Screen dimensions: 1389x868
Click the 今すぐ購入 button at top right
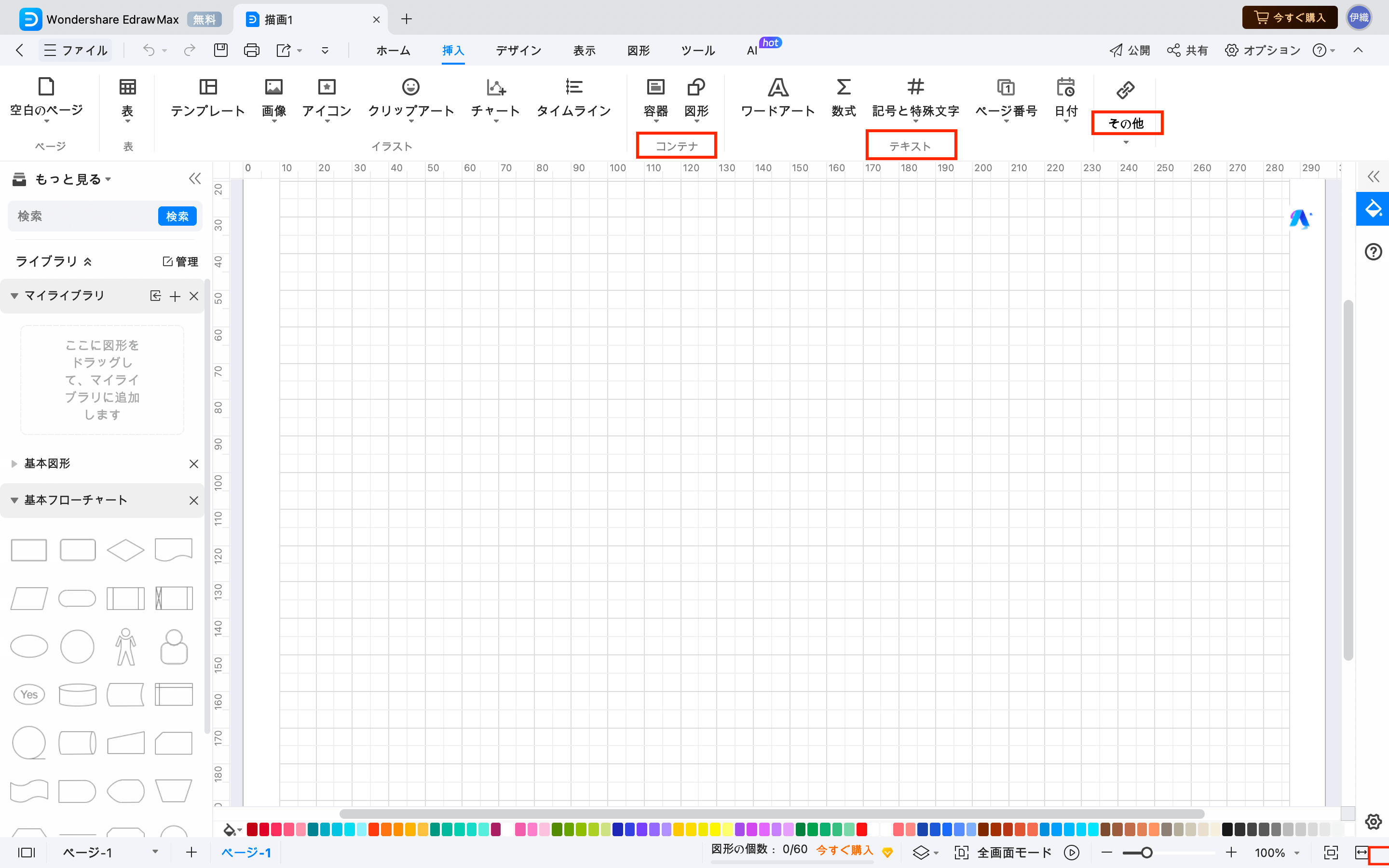[x=1290, y=18]
